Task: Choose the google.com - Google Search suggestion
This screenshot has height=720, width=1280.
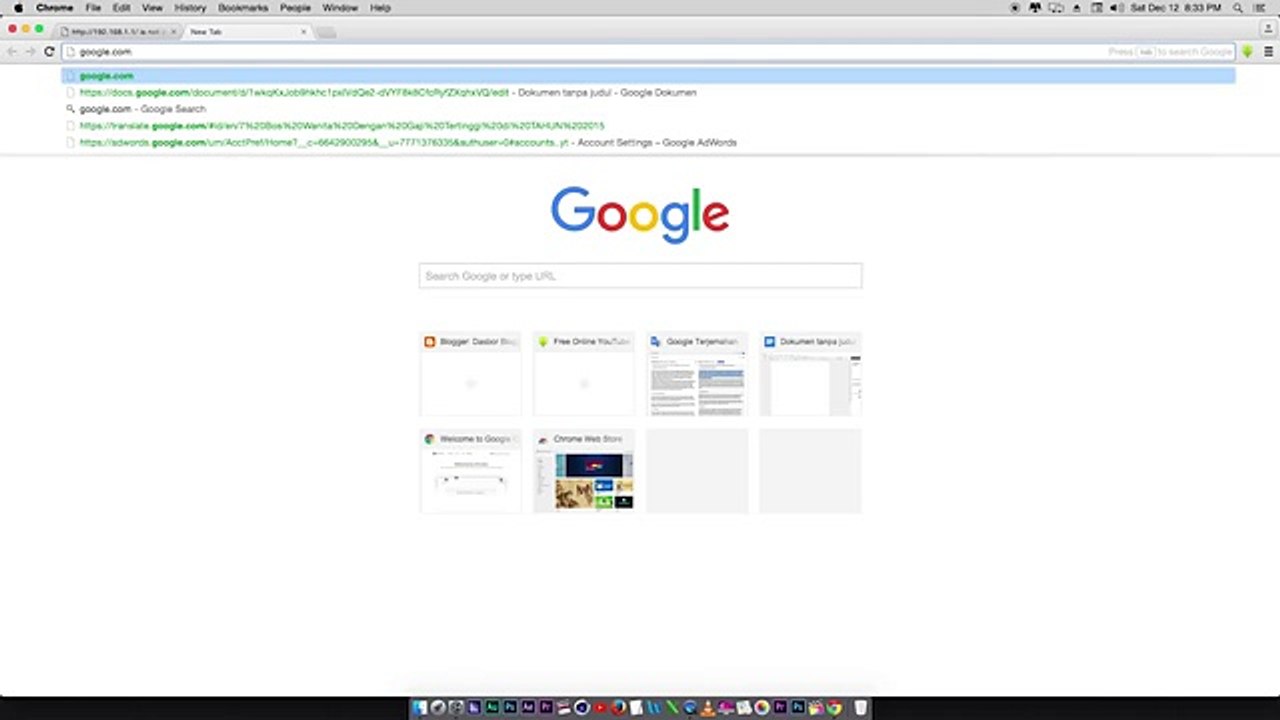Action: click(648, 109)
